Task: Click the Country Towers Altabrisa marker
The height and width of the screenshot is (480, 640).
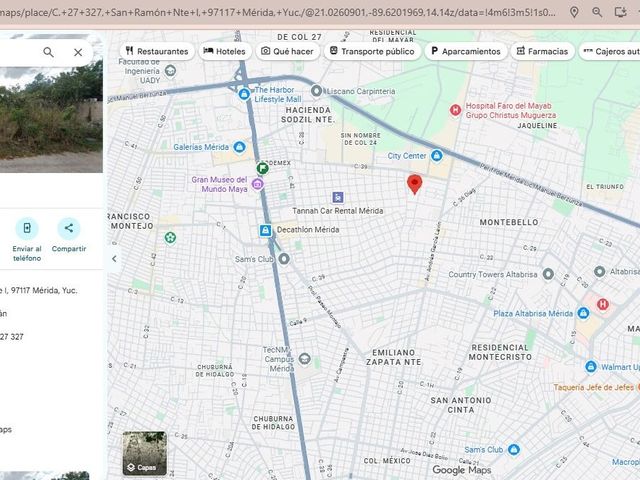Action: pos(548,274)
